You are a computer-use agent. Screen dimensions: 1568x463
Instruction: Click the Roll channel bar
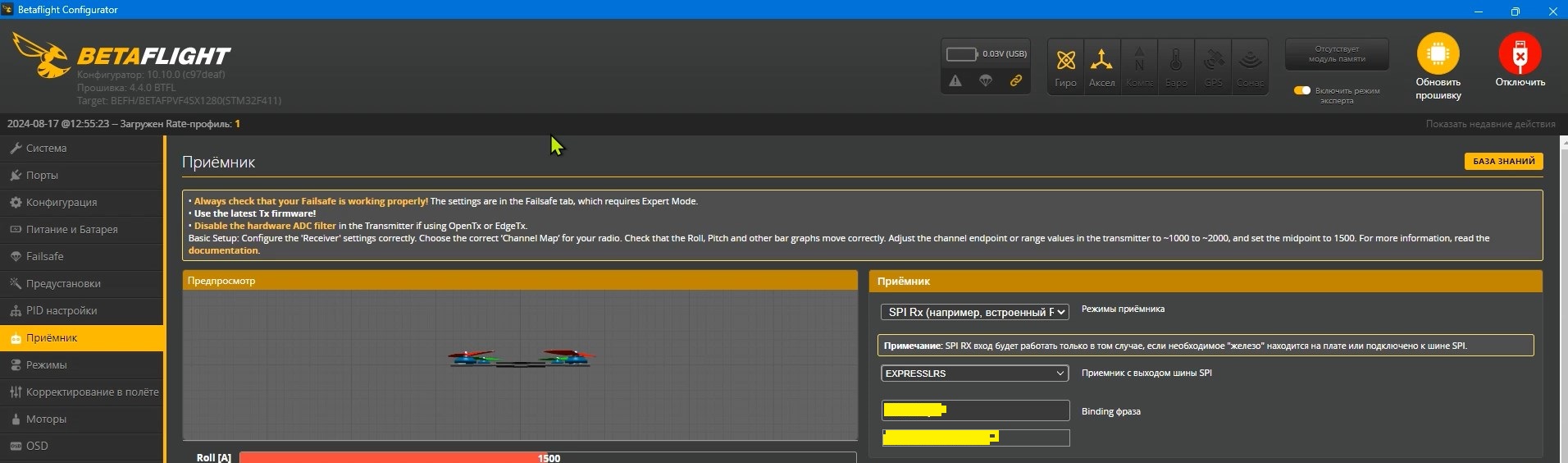coord(547,457)
